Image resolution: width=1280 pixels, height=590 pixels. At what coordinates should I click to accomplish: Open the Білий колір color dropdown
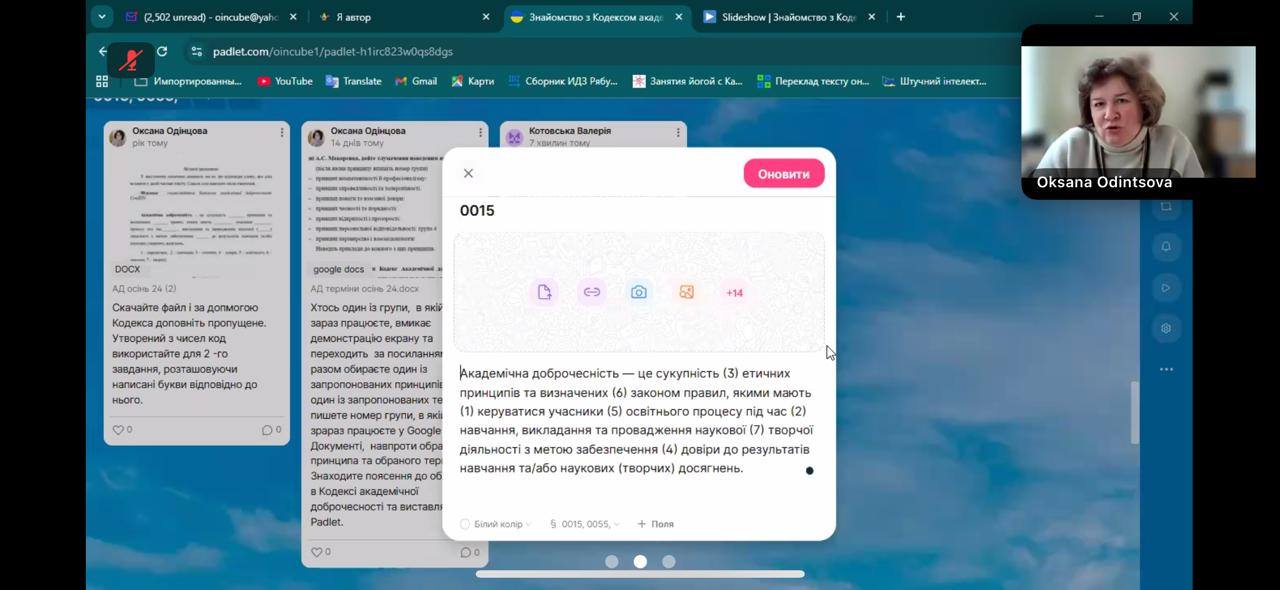[496, 524]
